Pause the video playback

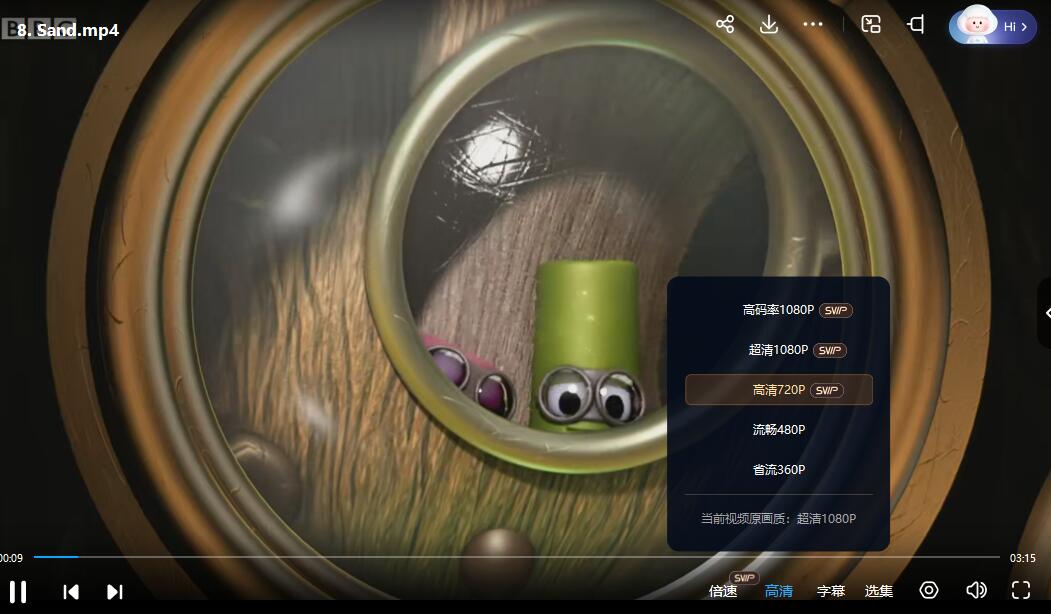(x=18, y=591)
